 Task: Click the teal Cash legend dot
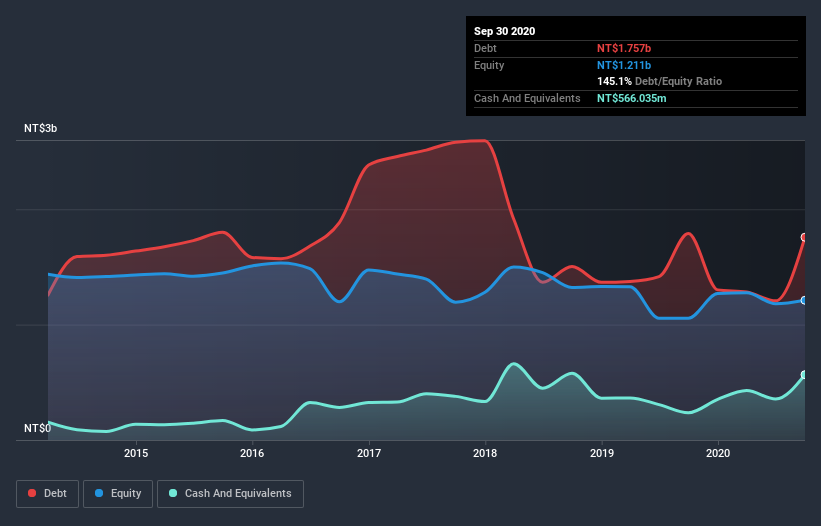click(173, 493)
